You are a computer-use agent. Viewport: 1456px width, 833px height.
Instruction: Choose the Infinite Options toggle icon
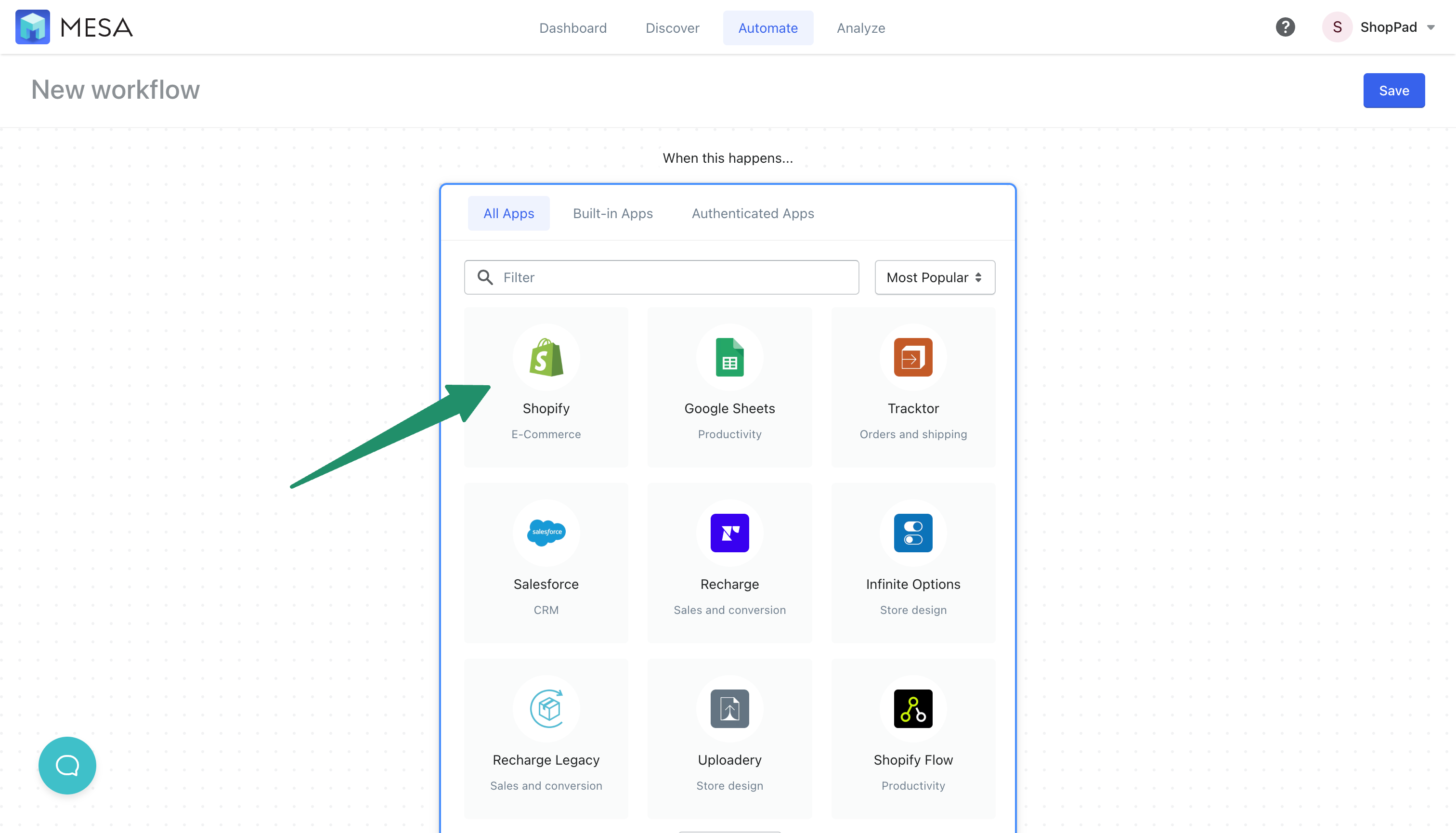click(913, 533)
